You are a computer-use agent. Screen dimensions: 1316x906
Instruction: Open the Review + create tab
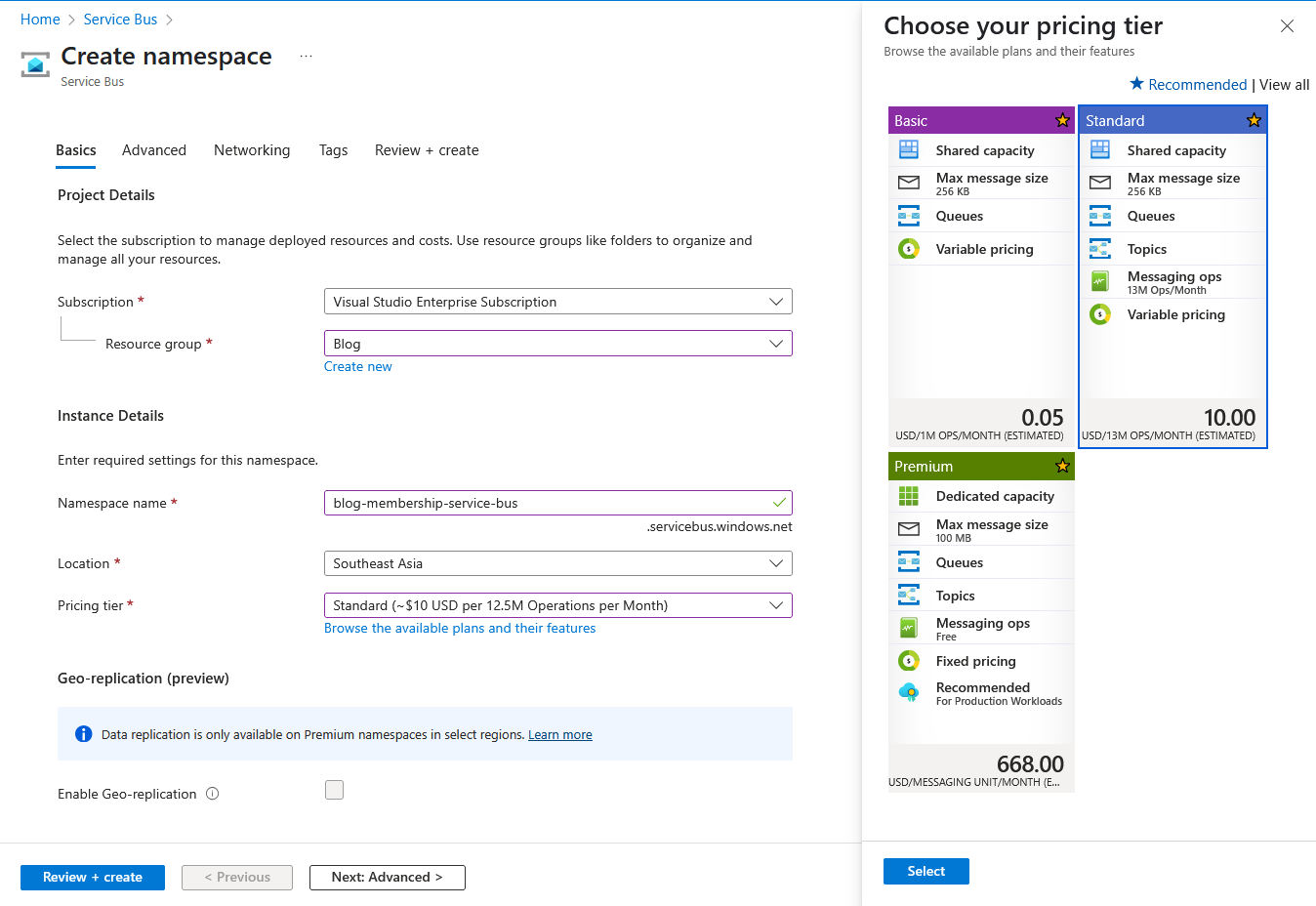(427, 150)
